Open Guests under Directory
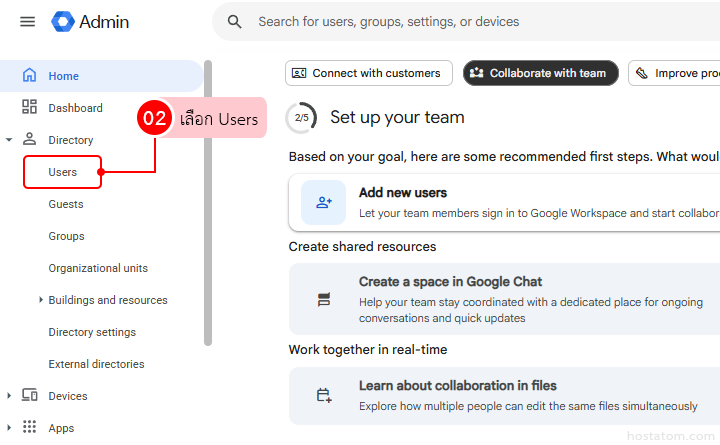720x445 pixels. tap(66, 204)
